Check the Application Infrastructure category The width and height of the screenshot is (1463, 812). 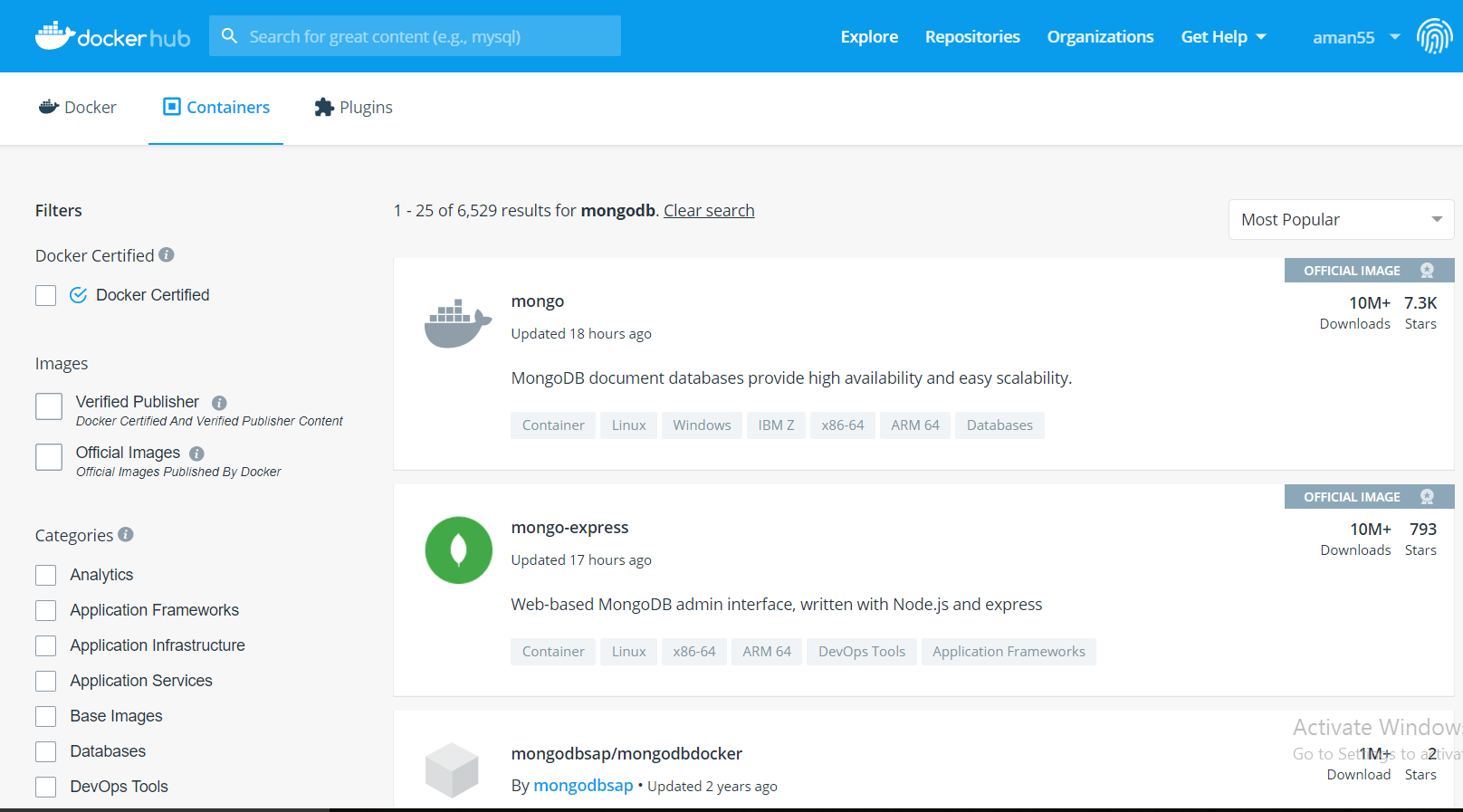click(x=45, y=646)
